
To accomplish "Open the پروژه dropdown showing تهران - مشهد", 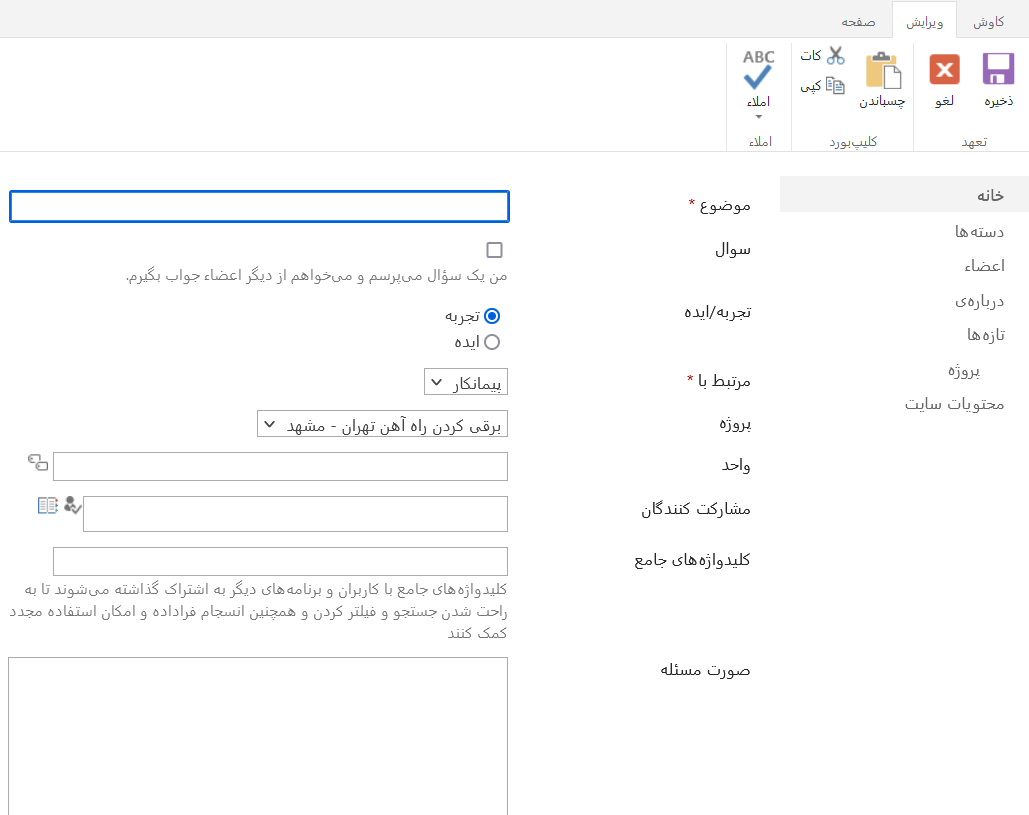I will (x=383, y=424).
